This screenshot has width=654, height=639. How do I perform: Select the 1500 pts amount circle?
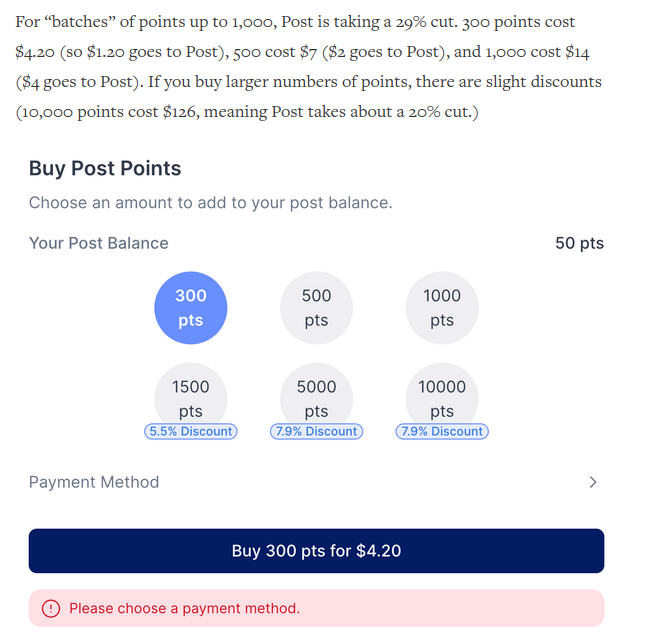click(x=190, y=397)
